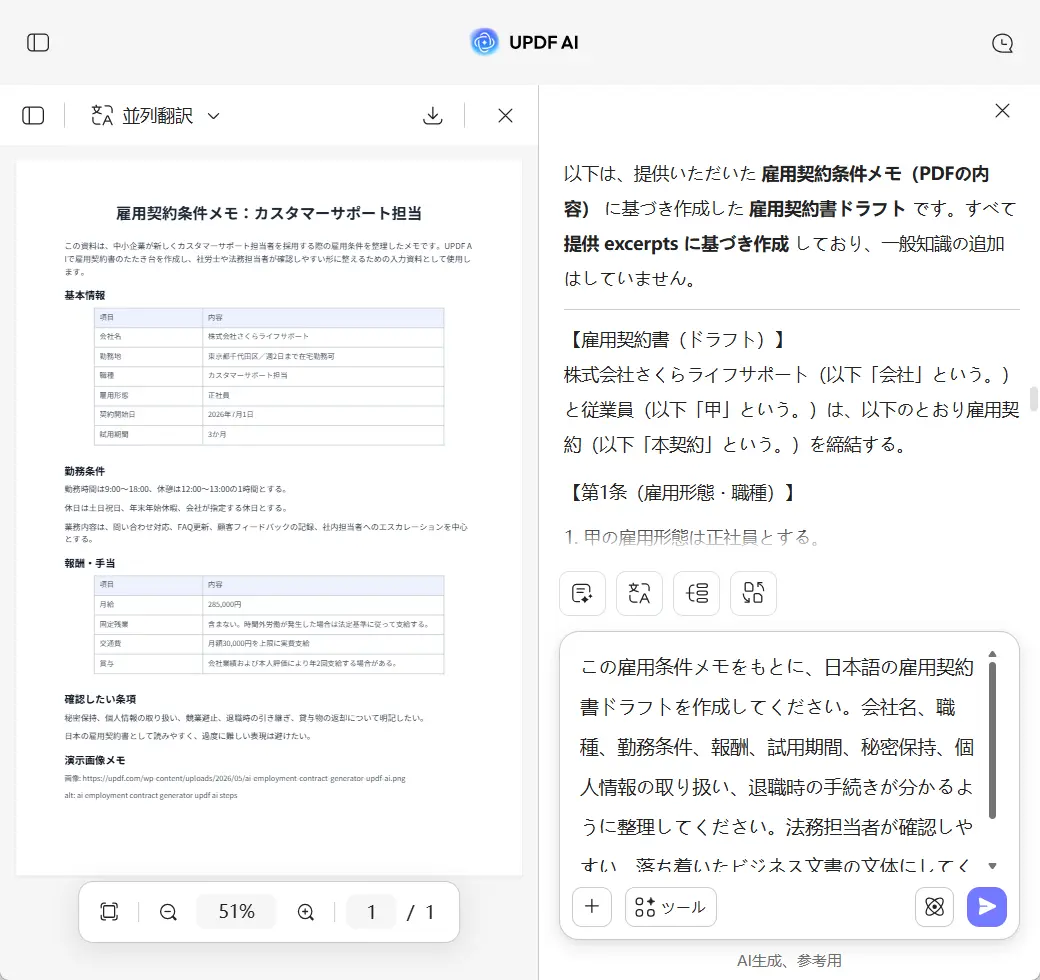The height and width of the screenshot is (980, 1040).
Task: Send the prompt with the arrow button
Action: point(987,906)
